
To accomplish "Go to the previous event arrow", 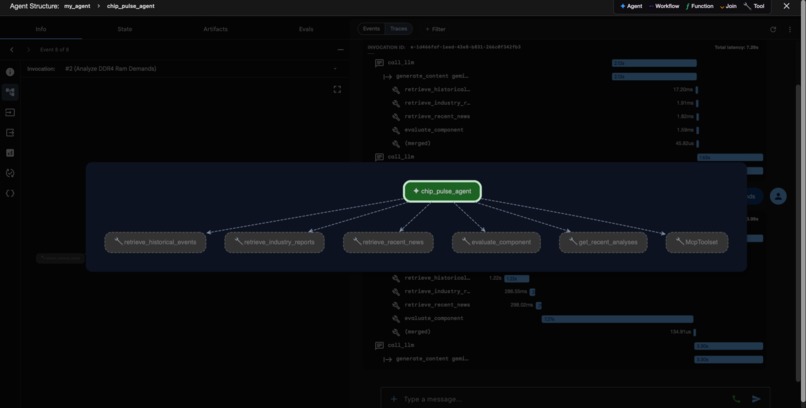I will (12, 50).
